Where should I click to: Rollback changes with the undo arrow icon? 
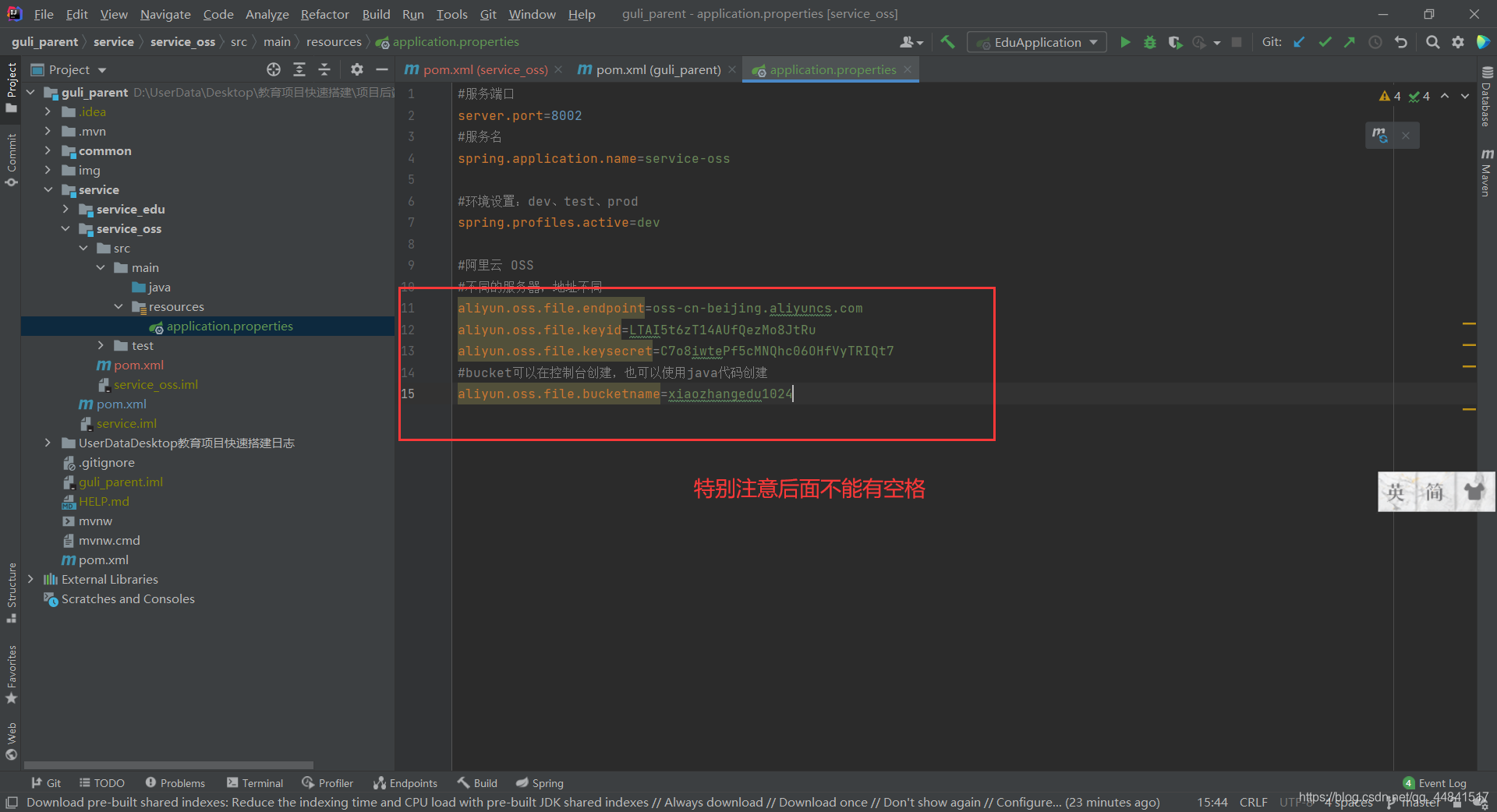click(1401, 42)
